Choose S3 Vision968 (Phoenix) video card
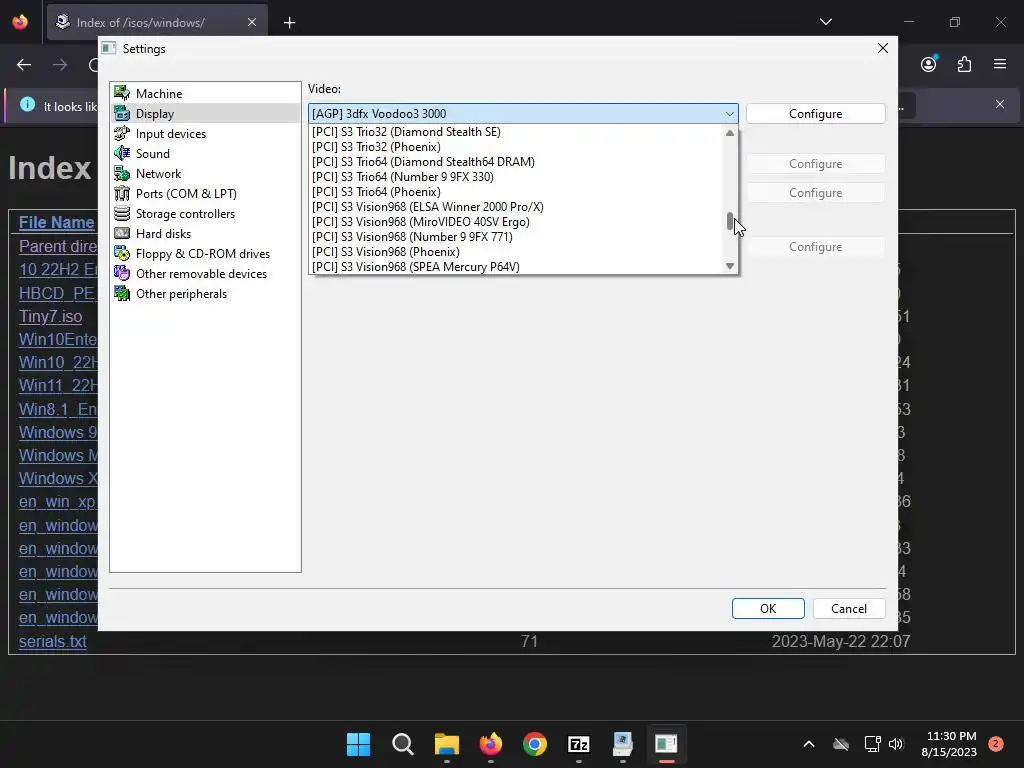This screenshot has height=768, width=1024. 516,252
